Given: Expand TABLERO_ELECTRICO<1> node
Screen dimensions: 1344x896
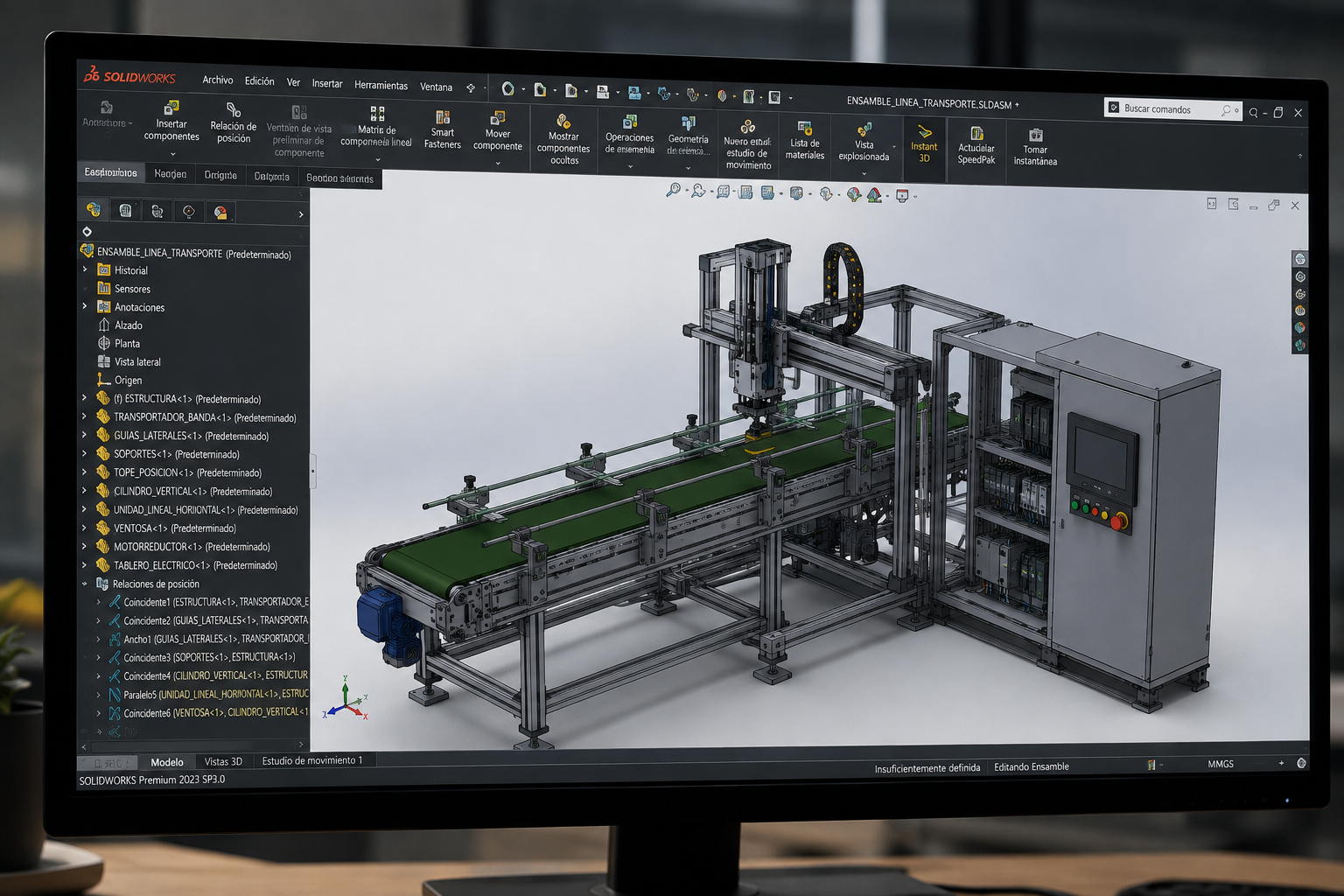Looking at the screenshot, I should coord(85,564).
